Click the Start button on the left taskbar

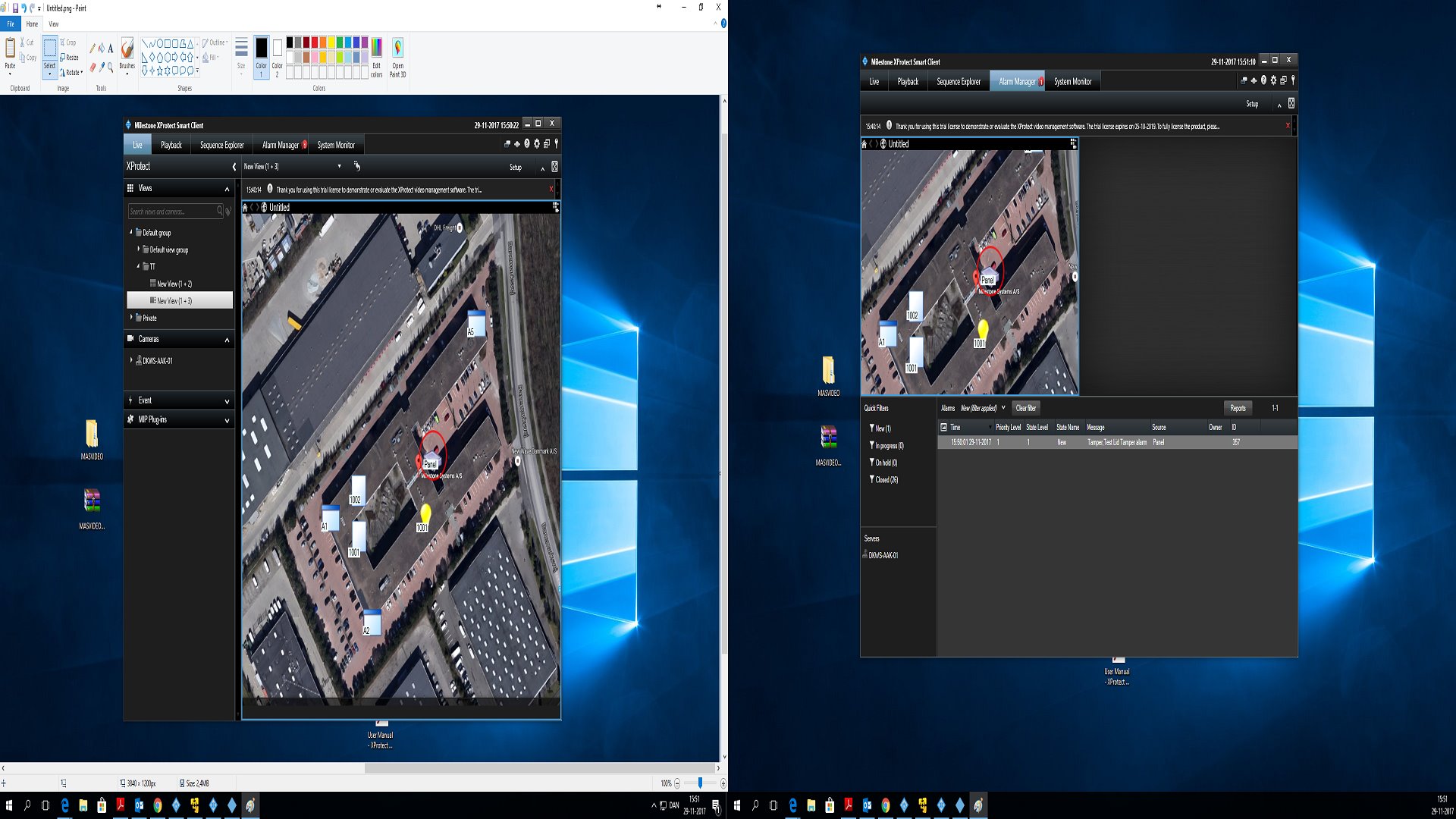click(9, 805)
